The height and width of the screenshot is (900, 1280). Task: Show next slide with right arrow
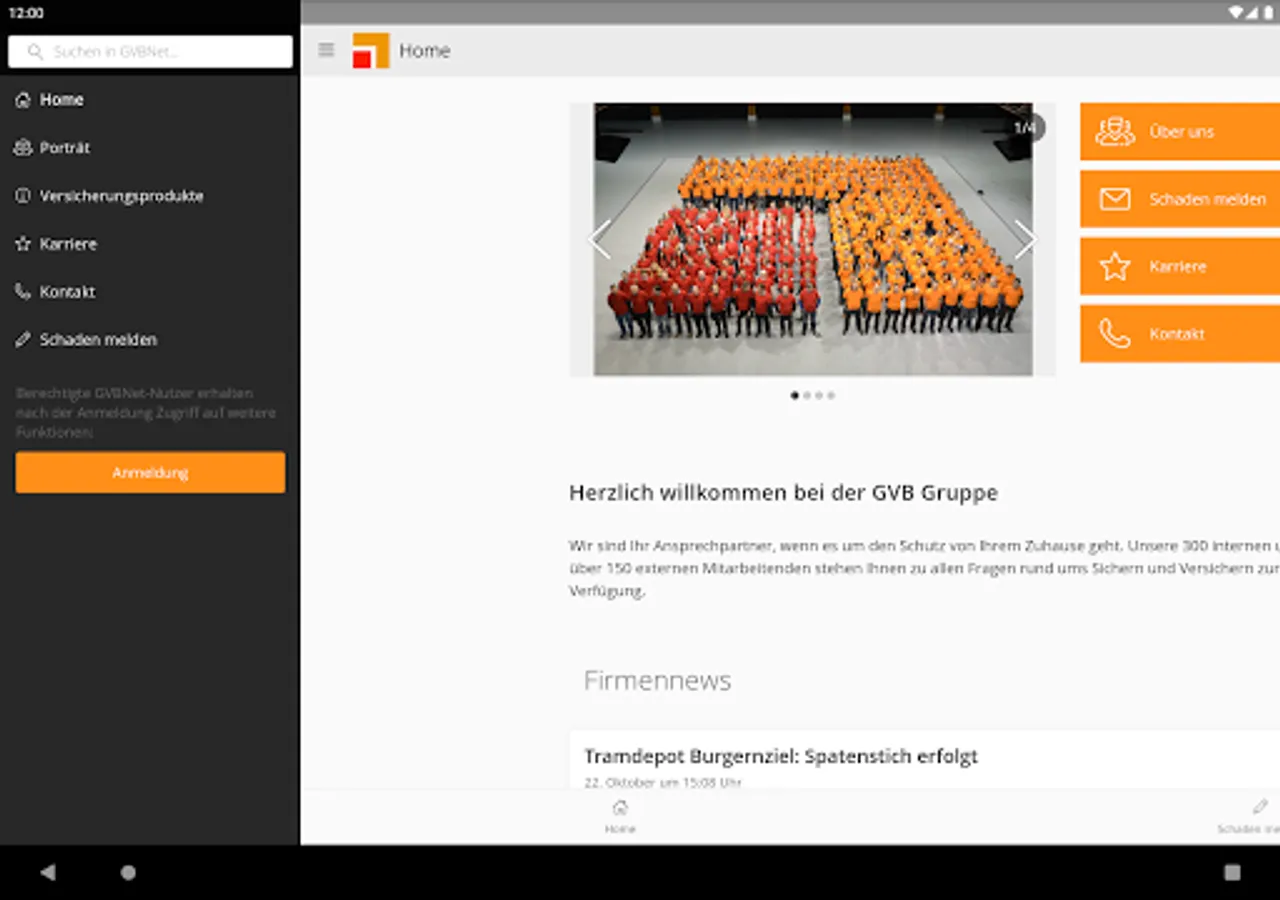coord(1026,240)
